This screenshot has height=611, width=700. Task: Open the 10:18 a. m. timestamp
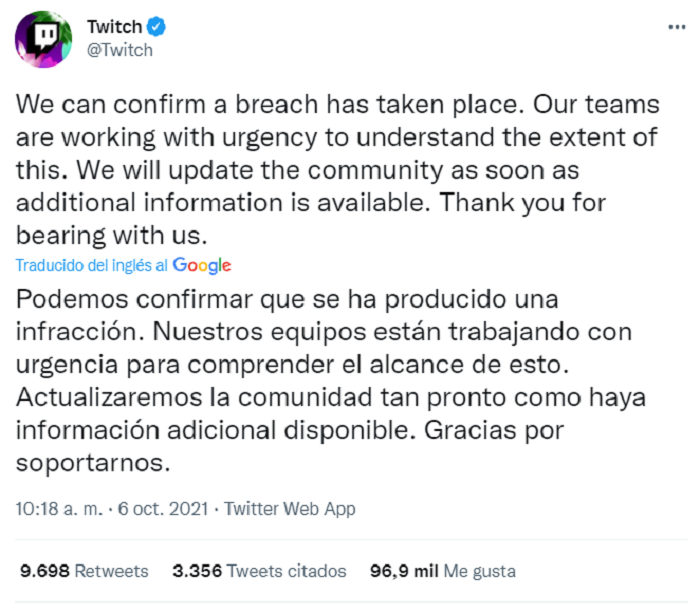[x=59, y=509]
